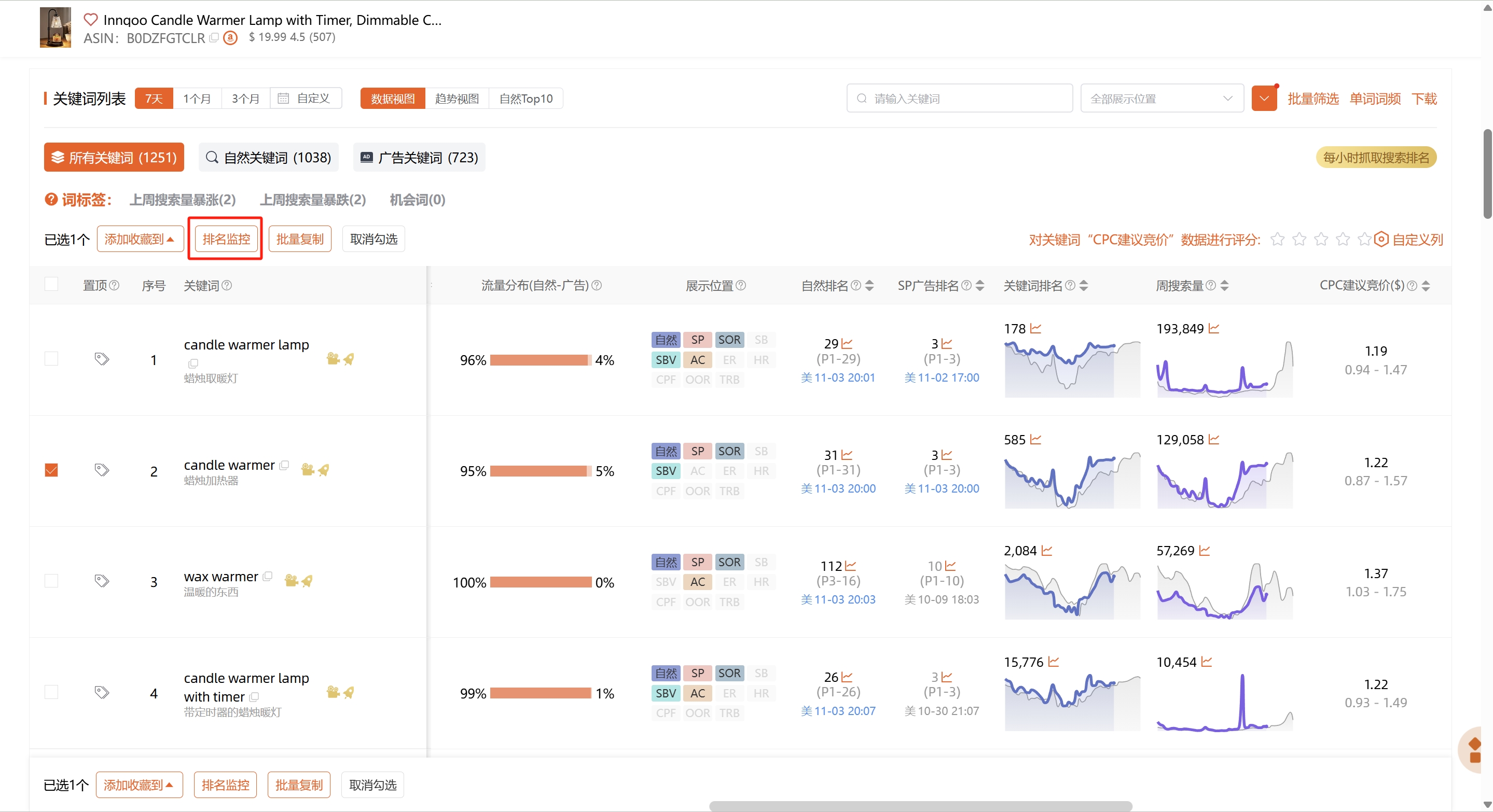Click the 下载 link
Screen dimensions: 1493x812
point(1423,99)
